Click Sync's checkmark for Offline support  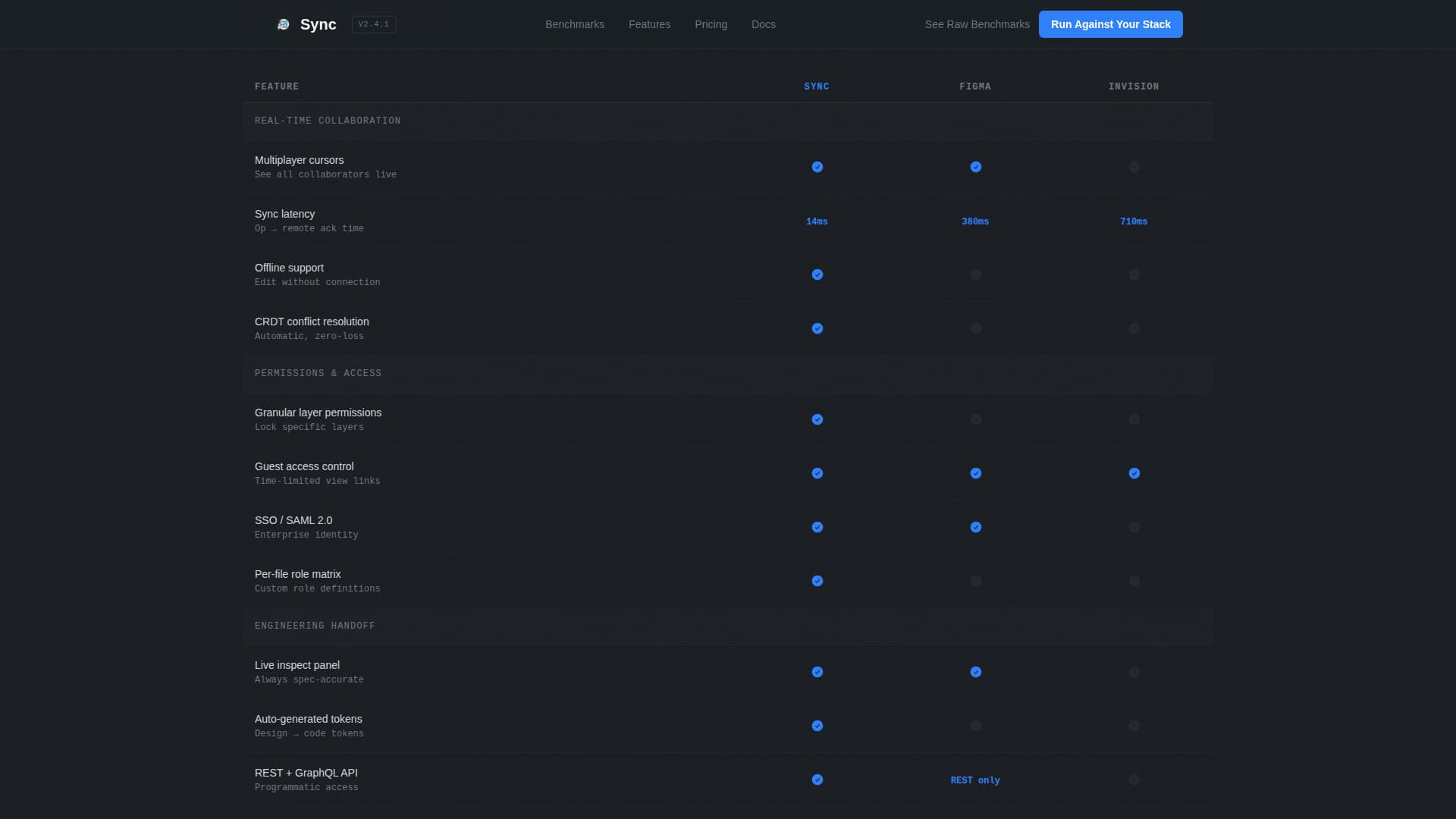[x=817, y=275]
